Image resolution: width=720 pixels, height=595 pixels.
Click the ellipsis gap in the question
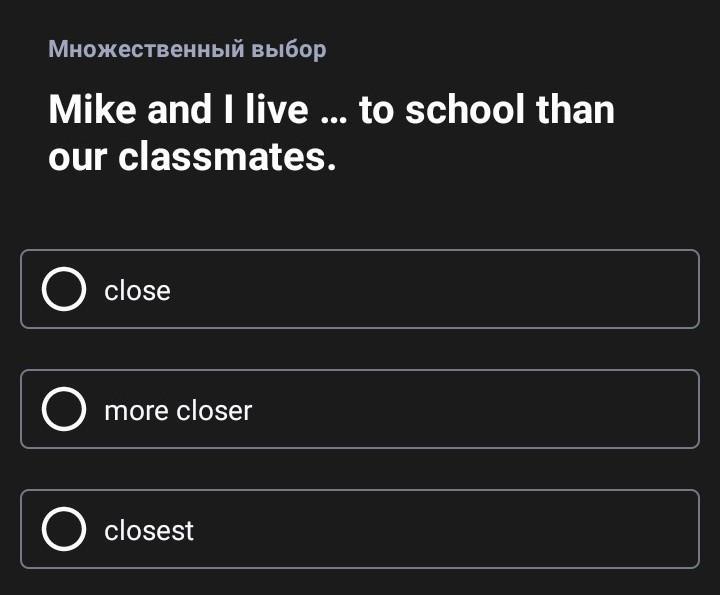tap(333, 110)
